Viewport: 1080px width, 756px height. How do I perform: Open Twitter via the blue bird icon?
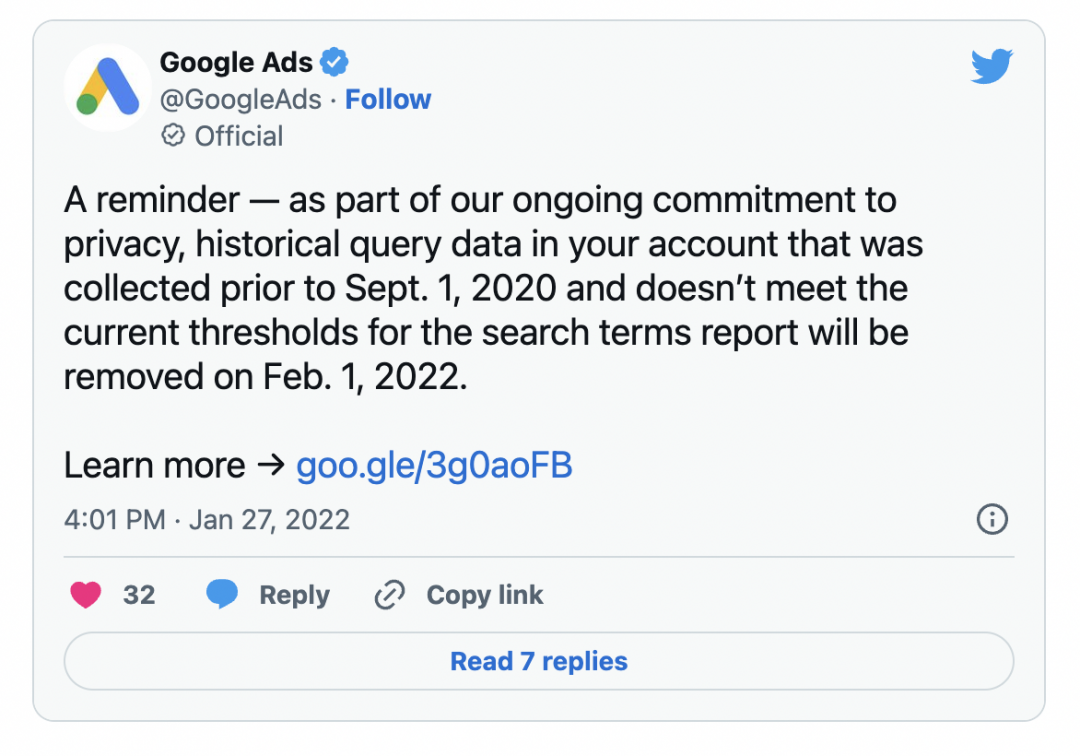(991, 67)
